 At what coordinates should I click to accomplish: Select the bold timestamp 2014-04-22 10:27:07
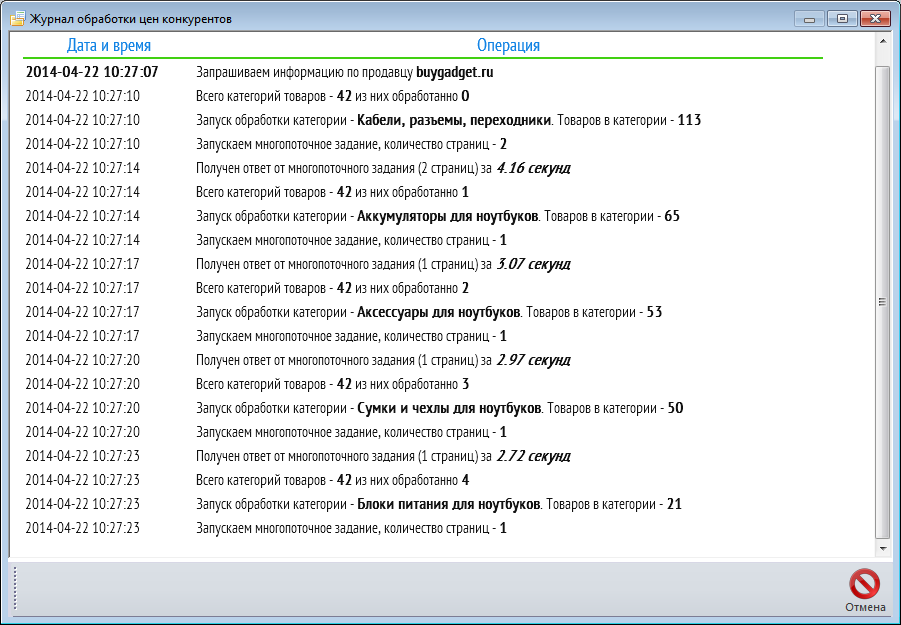pyautogui.click(x=92, y=72)
